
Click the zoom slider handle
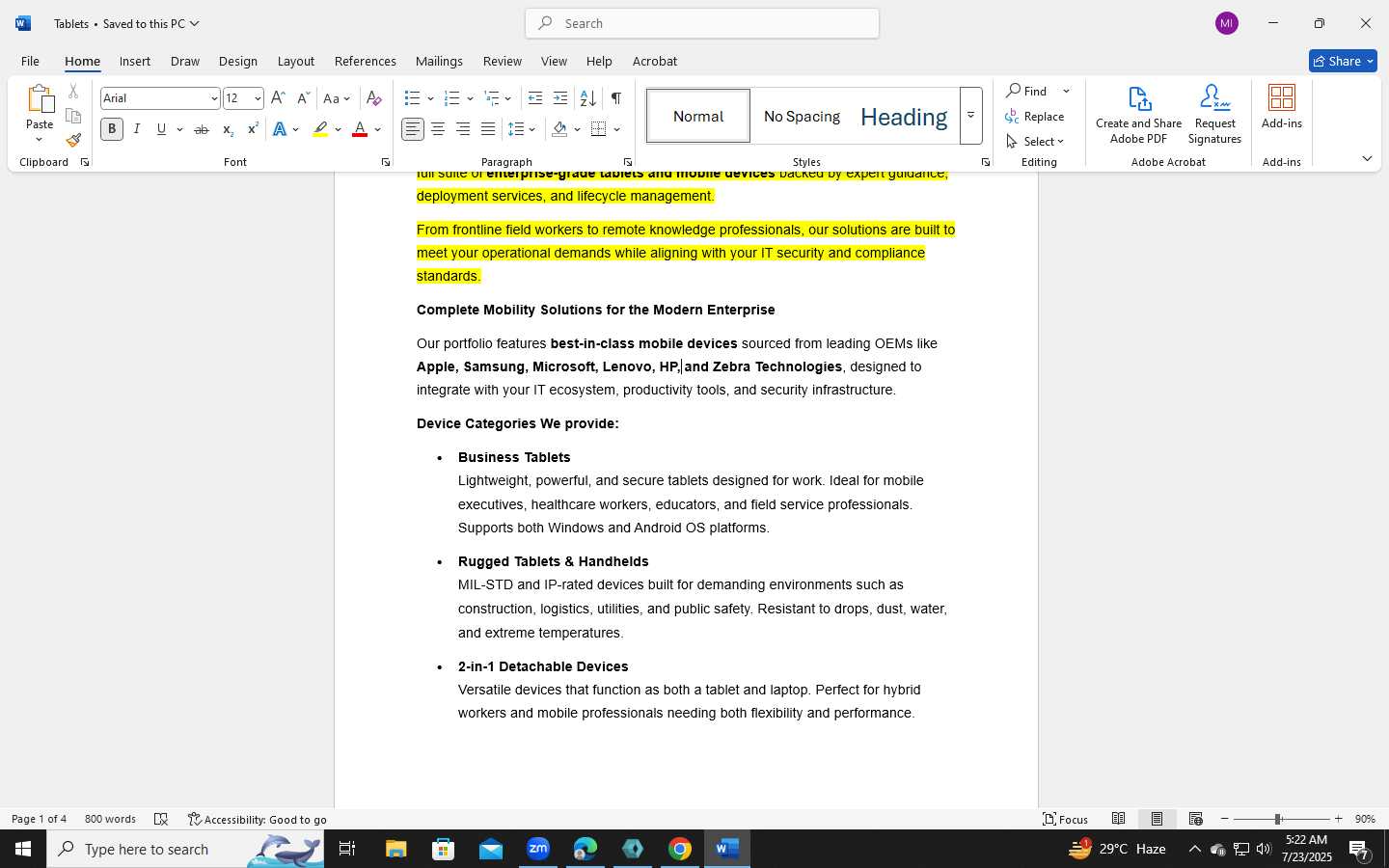click(1278, 819)
